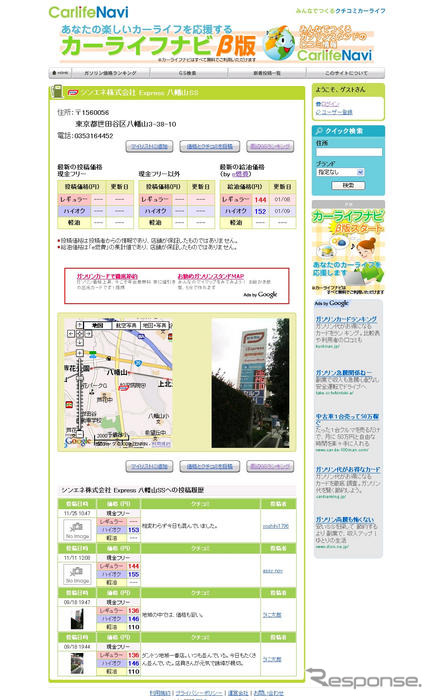Click the regular price 144 in 給油価格 table
This screenshot has height=700, width=433.
click(260, 200)
